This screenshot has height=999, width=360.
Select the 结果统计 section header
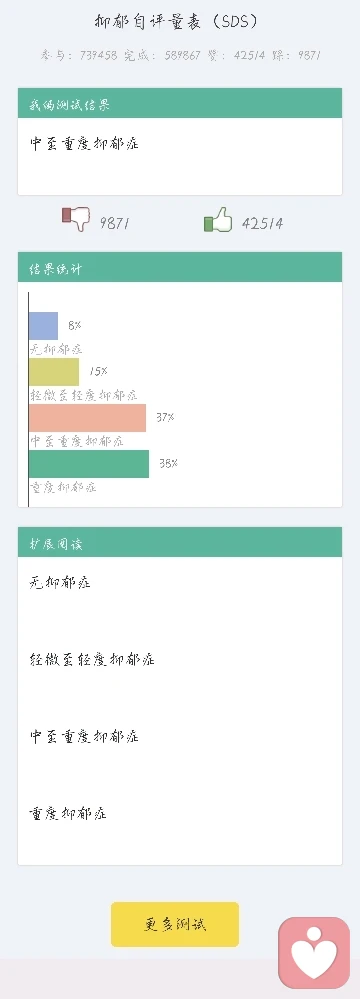pyautogui.click(x=180, y=267)
